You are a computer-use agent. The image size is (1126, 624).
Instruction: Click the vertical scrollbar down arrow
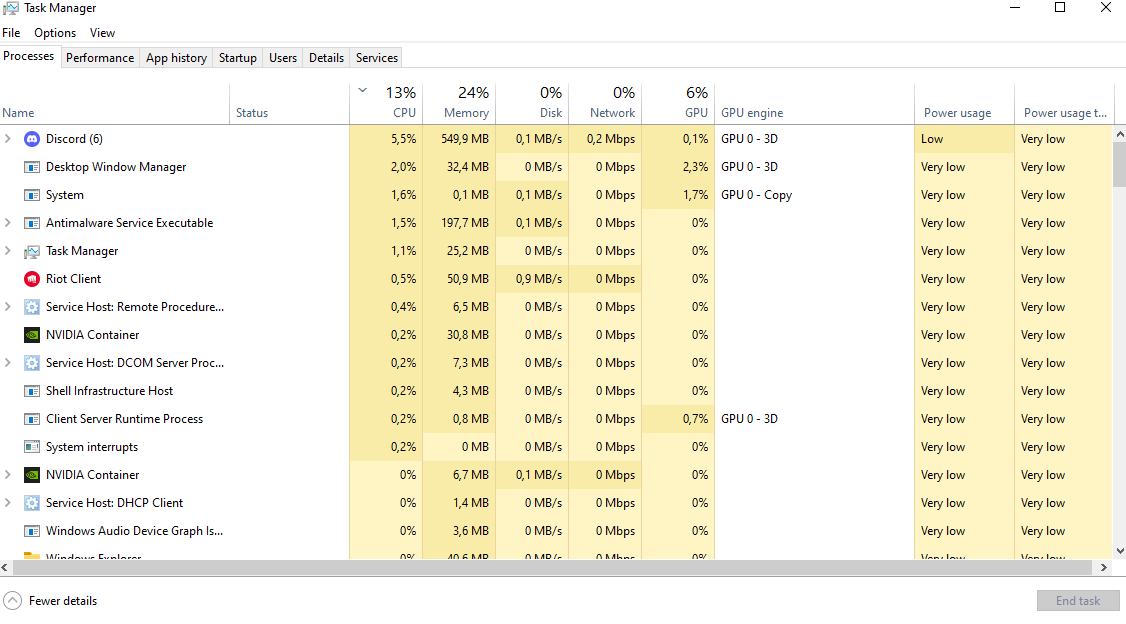[1120, 551]
